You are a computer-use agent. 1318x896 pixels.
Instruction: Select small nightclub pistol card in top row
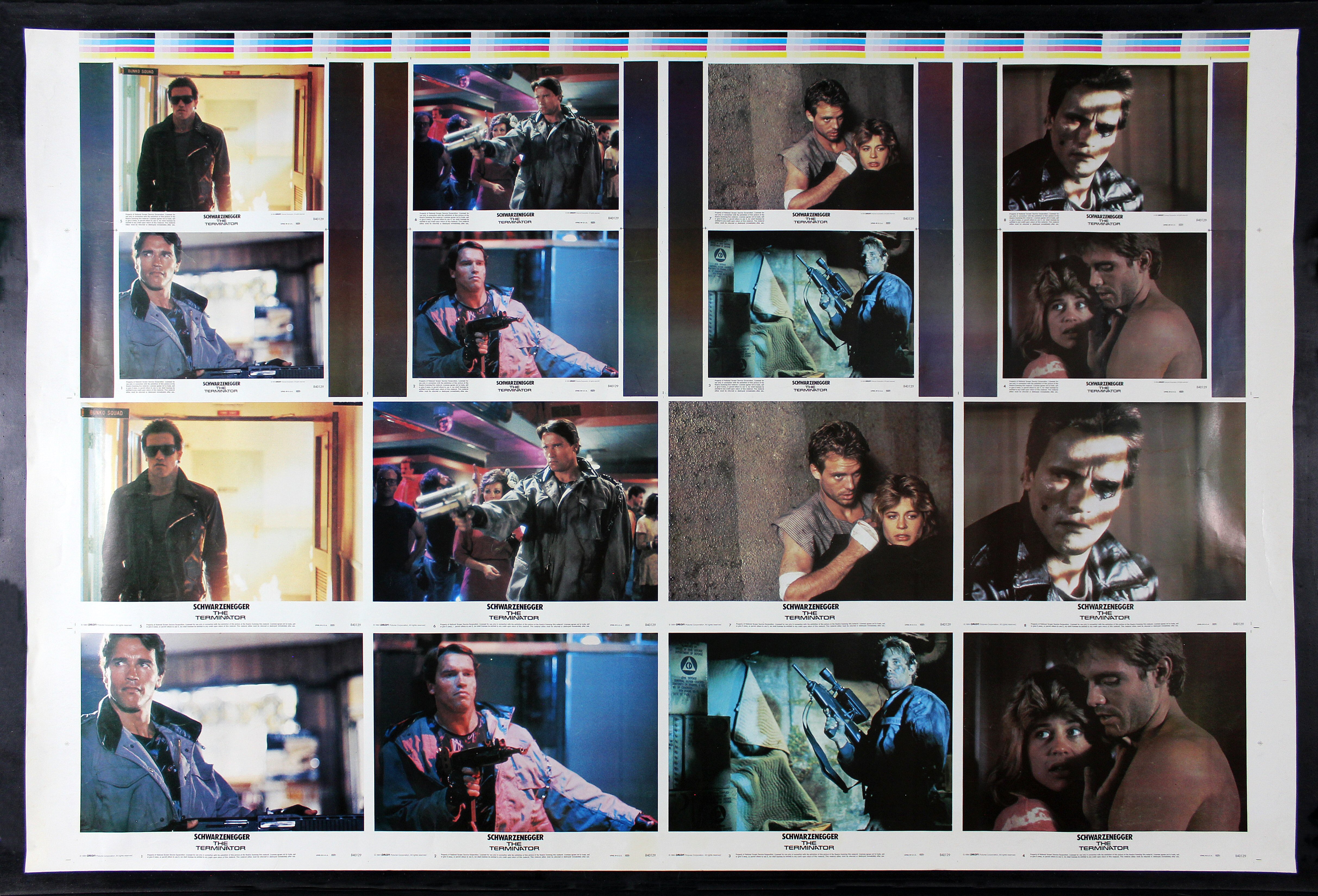(x=516, y=137)
